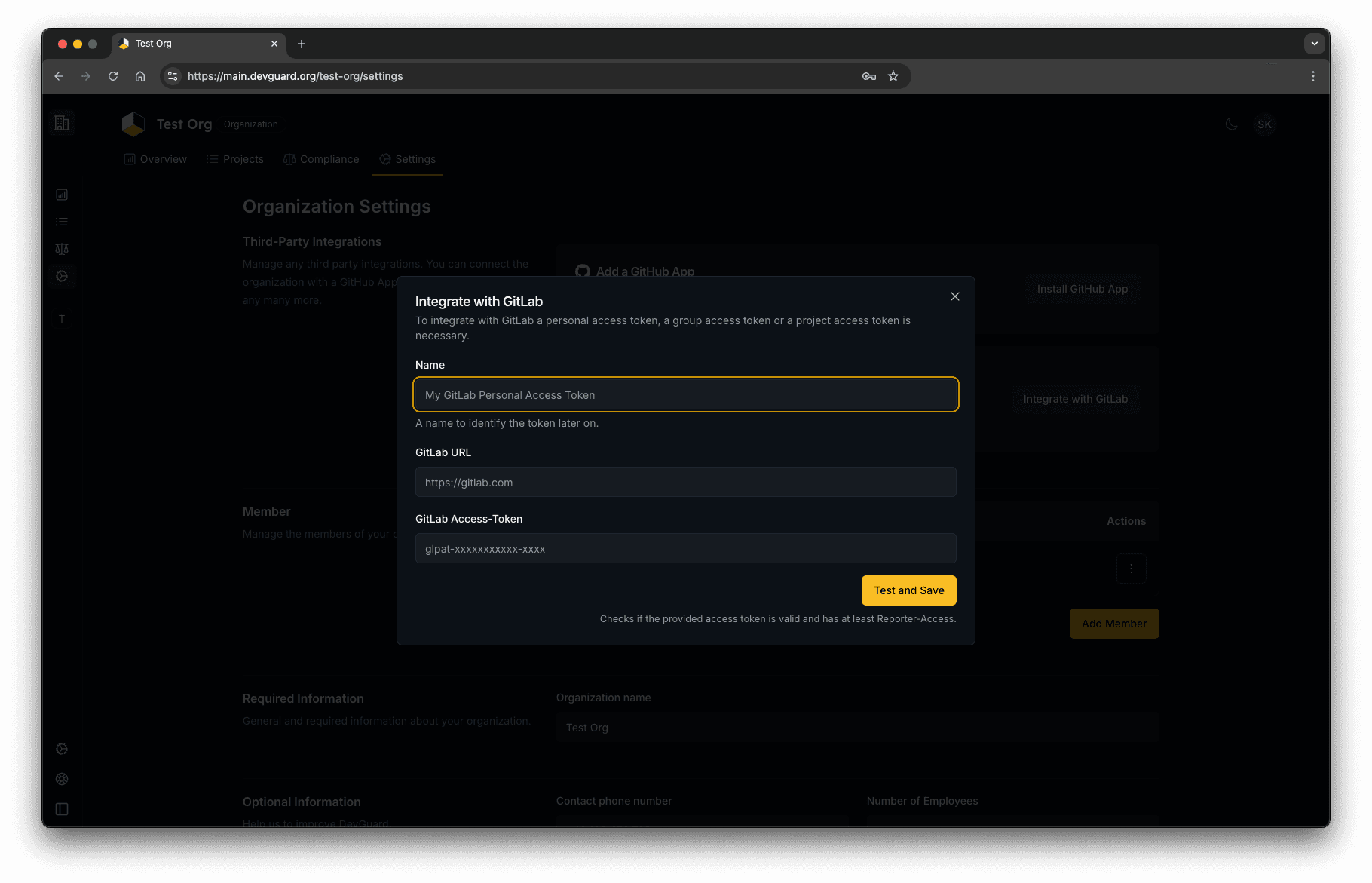Screen dimensions: 1372x883
Task: Select the Overview chart icon in the sidebar
Action: pos(62,194)
